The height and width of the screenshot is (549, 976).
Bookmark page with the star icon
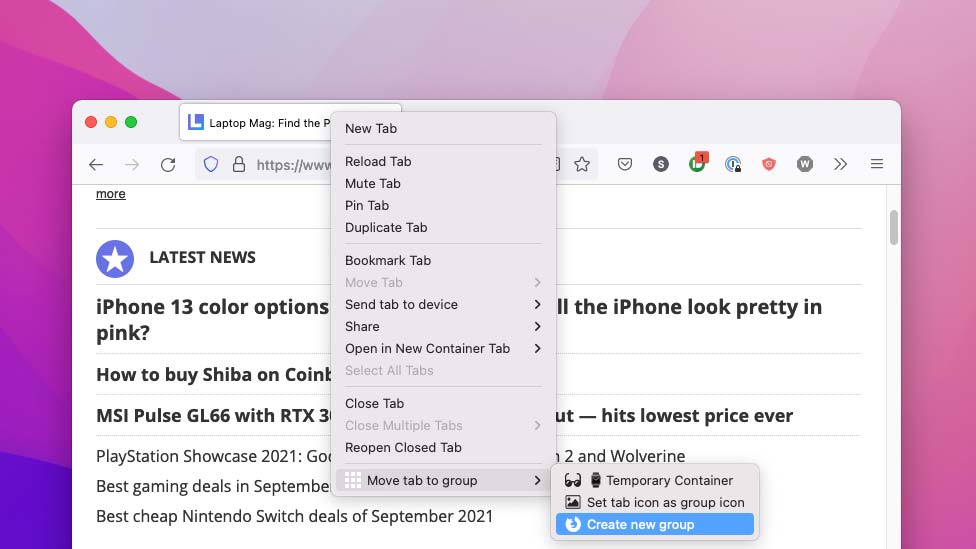tap(582, 164)
